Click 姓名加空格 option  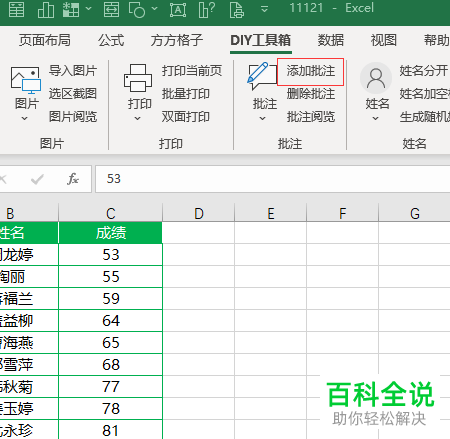425,94
